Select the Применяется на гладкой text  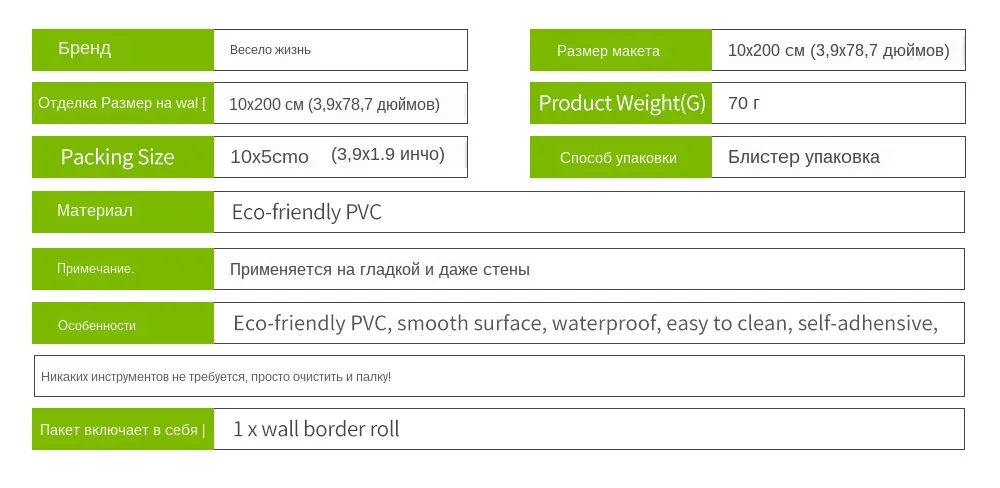[x=380, y=269]
